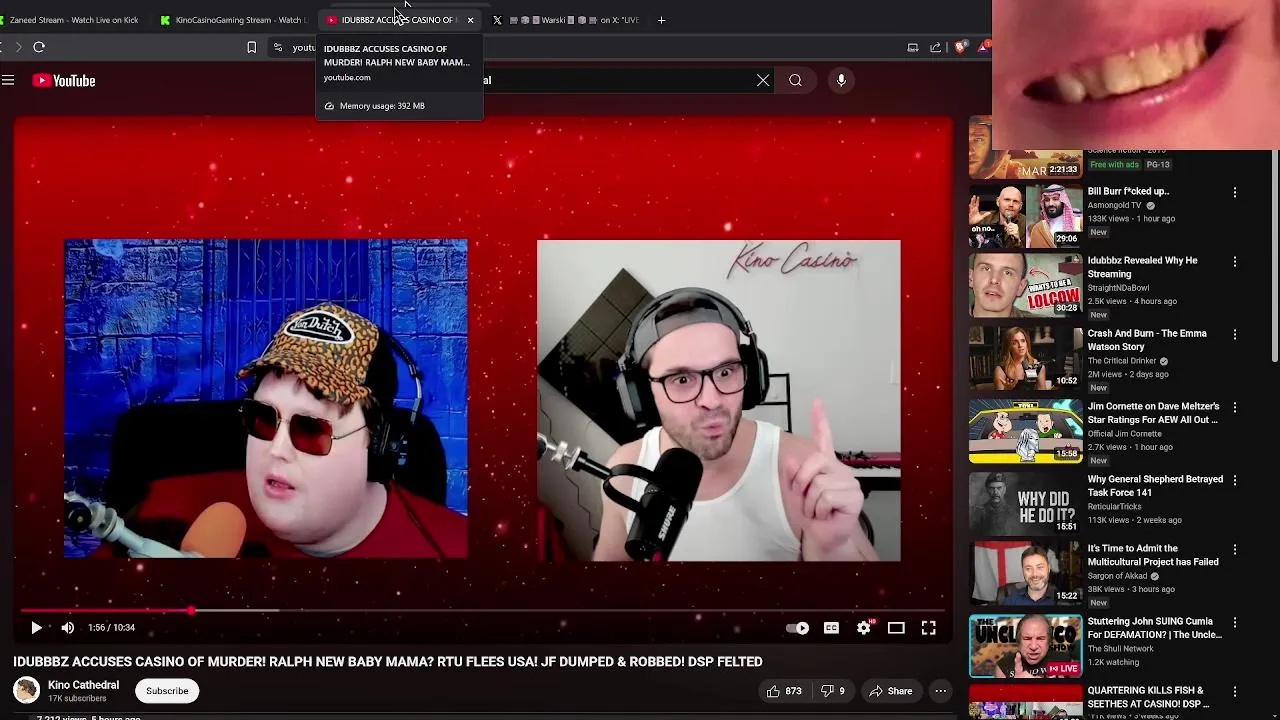Start voice search with the microphone
1280x720 pixels.
click(x=841, y=81)
